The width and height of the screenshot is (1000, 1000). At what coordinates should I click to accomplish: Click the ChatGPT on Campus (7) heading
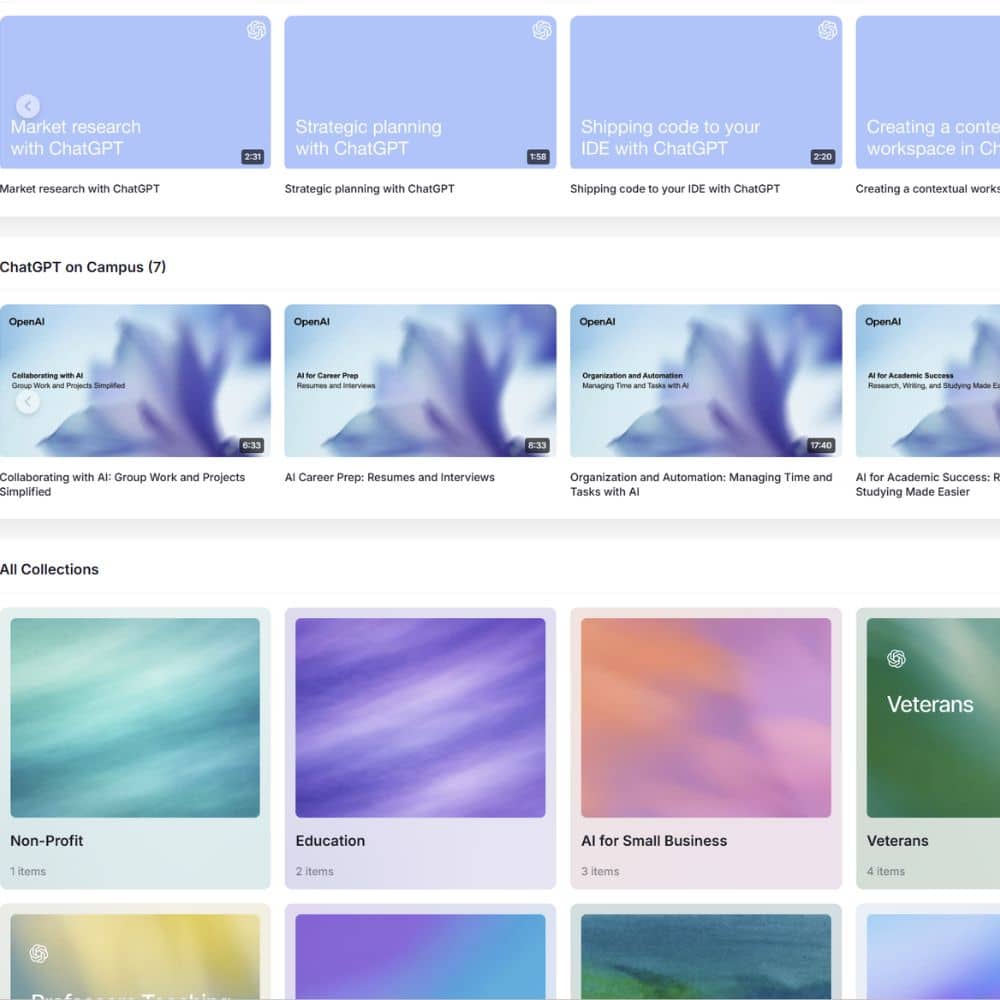83,267
